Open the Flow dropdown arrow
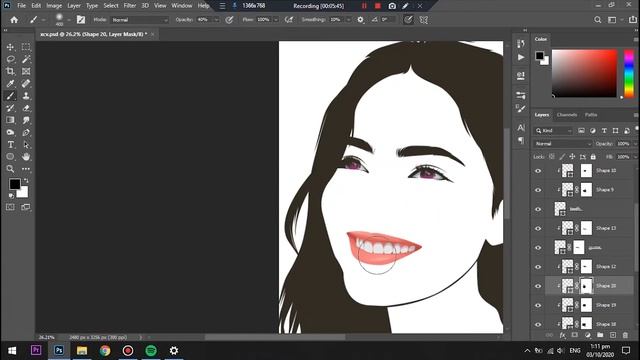Viewport: 640px width, 360px height. click(x=276, y=20)
